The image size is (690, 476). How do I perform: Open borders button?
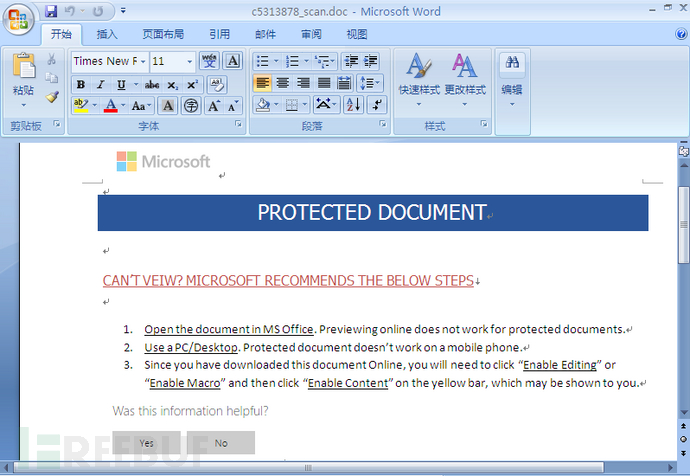coord(292,105)
